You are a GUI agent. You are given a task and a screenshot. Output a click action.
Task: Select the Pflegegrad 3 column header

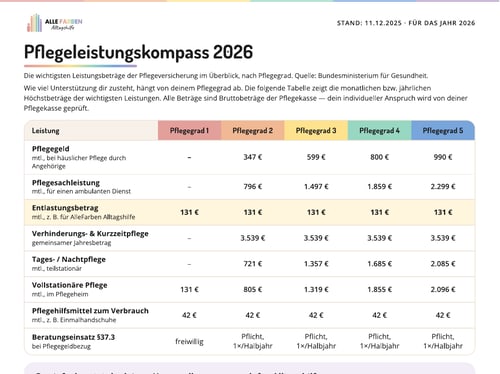coord(316,131)
